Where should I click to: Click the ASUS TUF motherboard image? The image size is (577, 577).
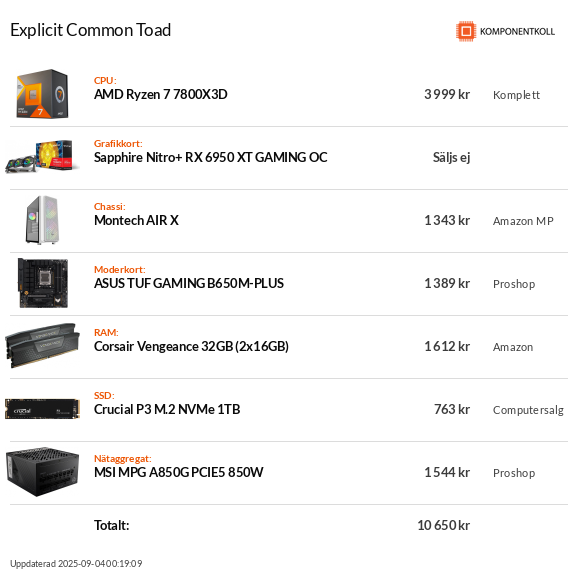(x=43, y=283)
